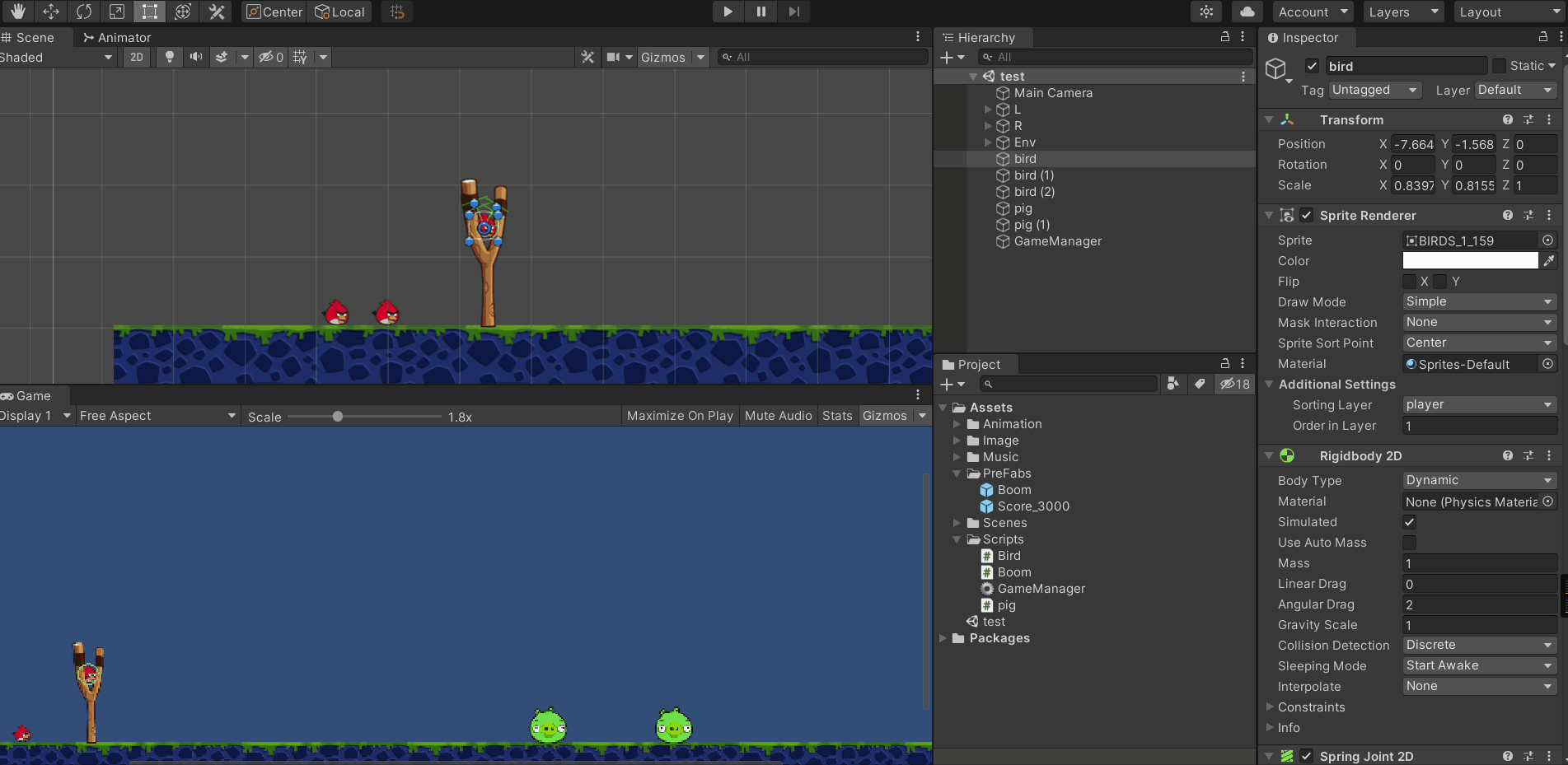Expand the Constraints section

1270,707
